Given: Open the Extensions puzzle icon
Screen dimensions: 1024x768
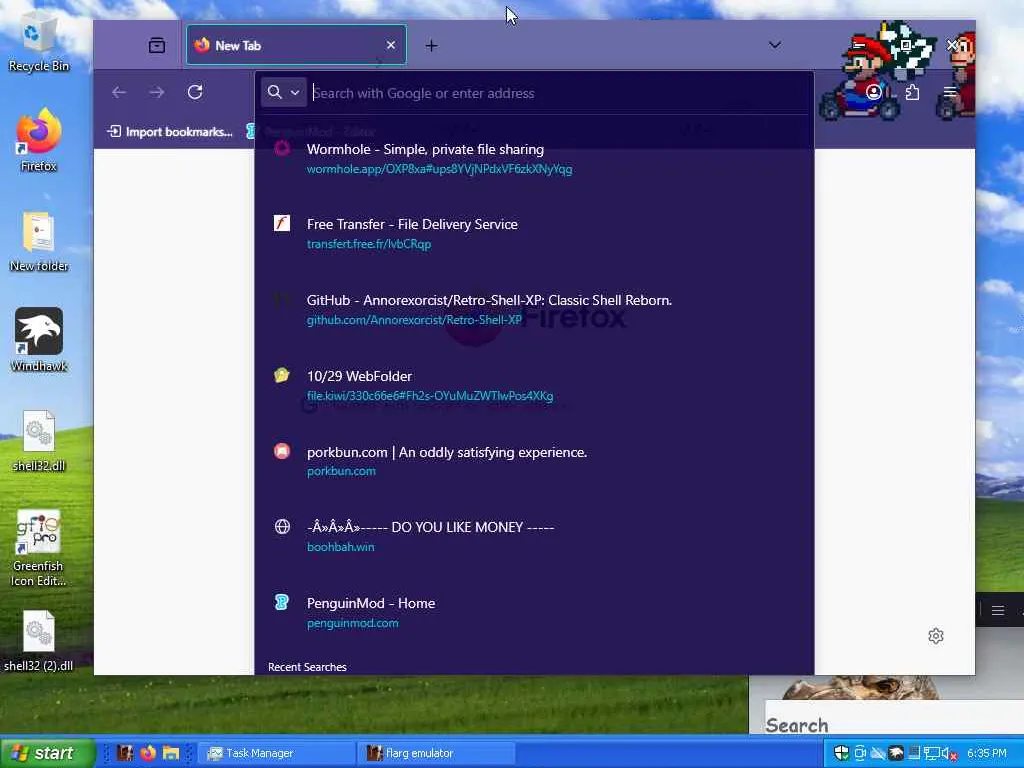Looking at the screenshot, I should coord(912,92).
